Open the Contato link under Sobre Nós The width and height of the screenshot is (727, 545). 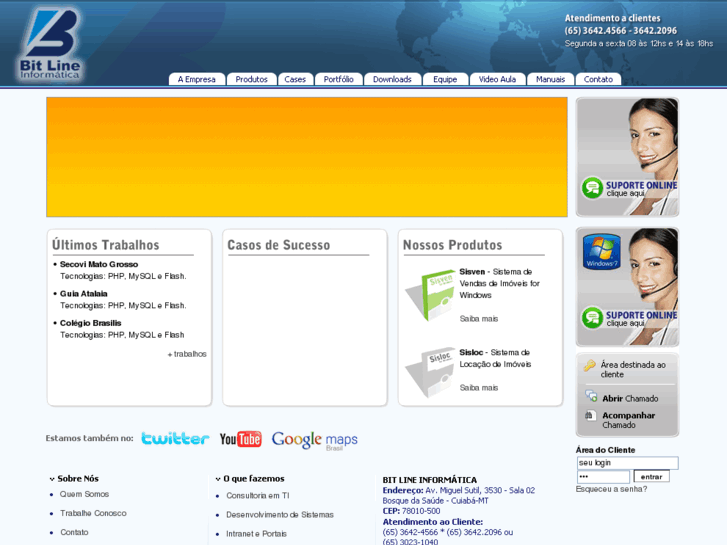[74, 532]
